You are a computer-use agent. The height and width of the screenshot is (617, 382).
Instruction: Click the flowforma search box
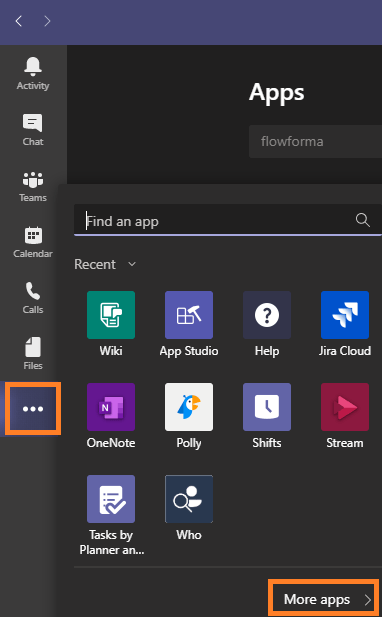[315, 142]
